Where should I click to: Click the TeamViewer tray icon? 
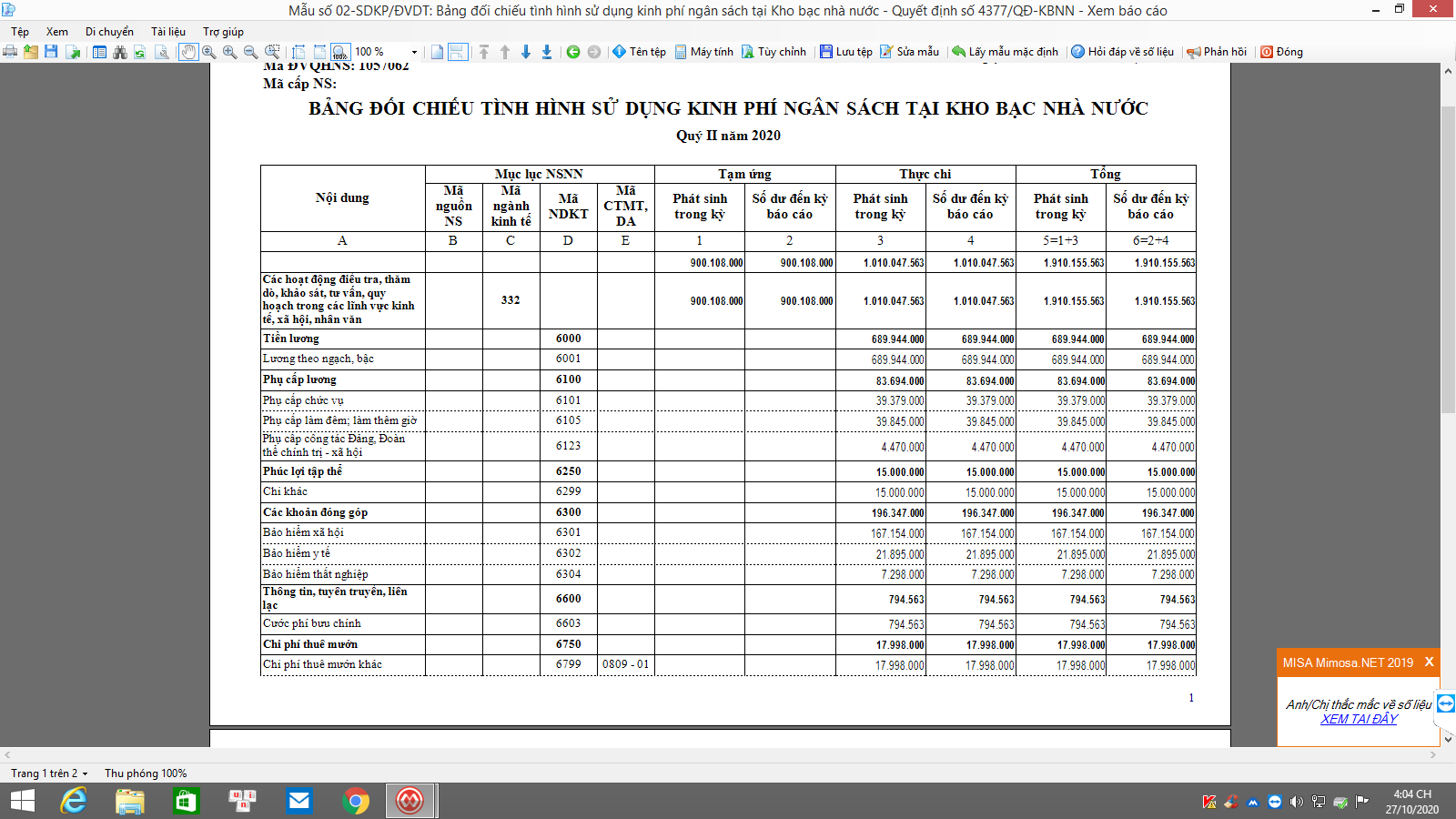1275,802
